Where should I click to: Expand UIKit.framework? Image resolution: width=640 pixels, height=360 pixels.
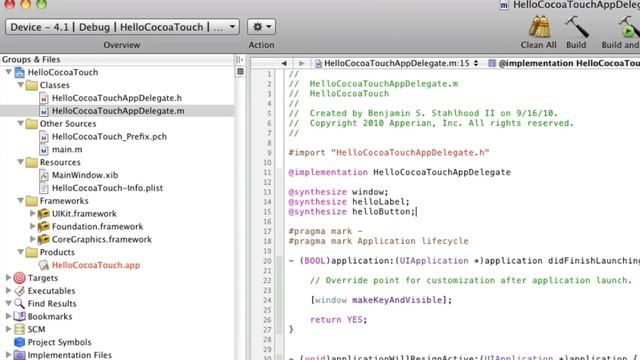[x=33, y=213]
